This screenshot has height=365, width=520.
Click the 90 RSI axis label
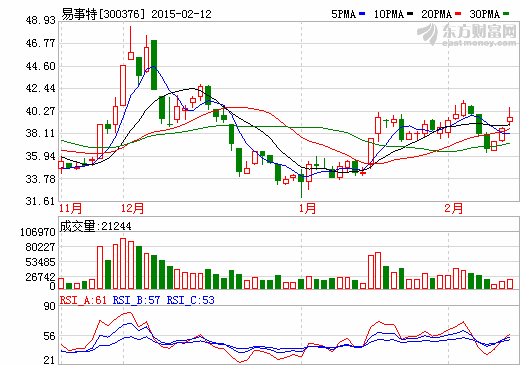(49, 306)
